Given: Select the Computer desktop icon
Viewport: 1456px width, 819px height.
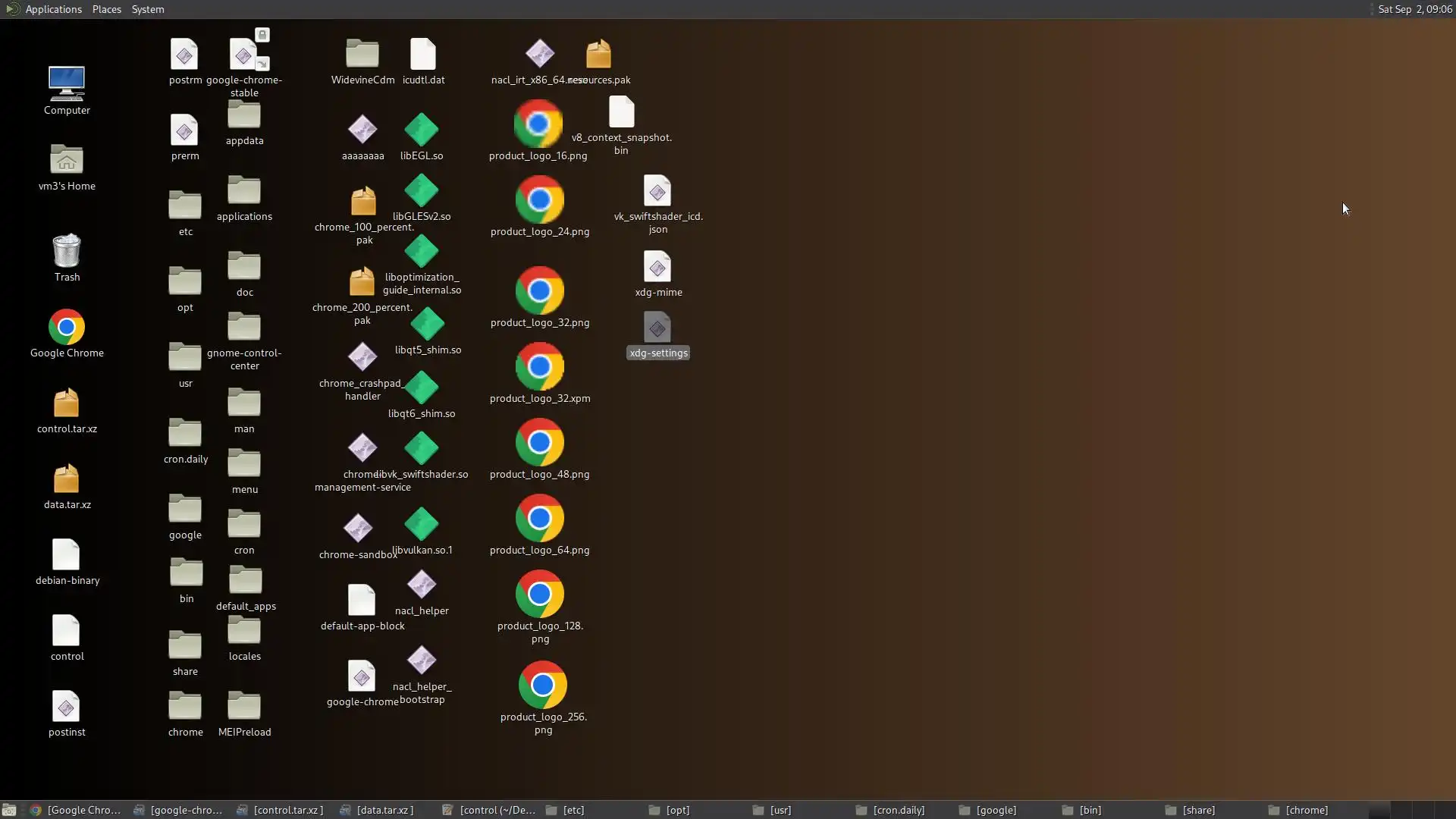Looking at the screenshot, I should [x=67, y=83].
